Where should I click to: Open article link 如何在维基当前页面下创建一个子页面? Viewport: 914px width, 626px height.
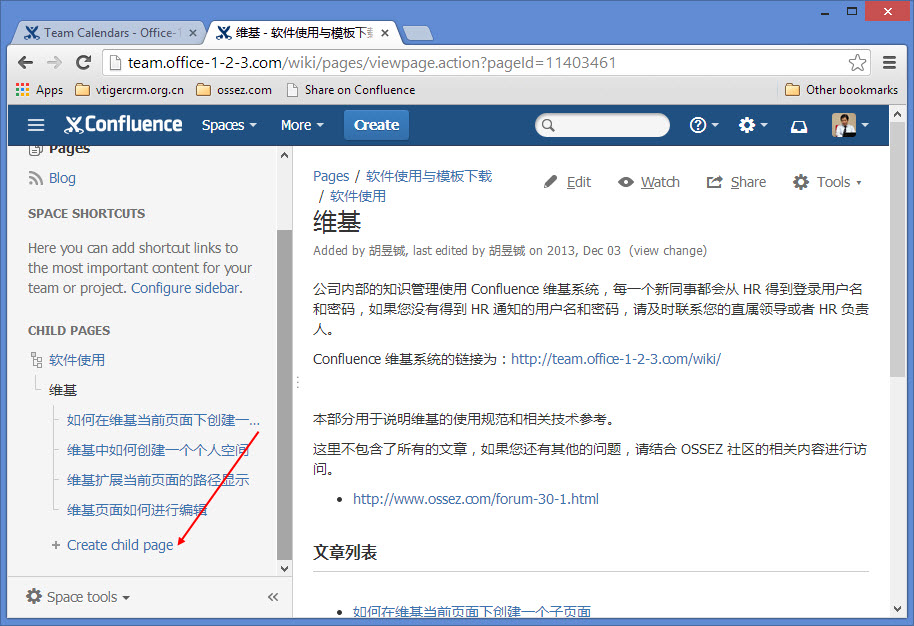472,611
